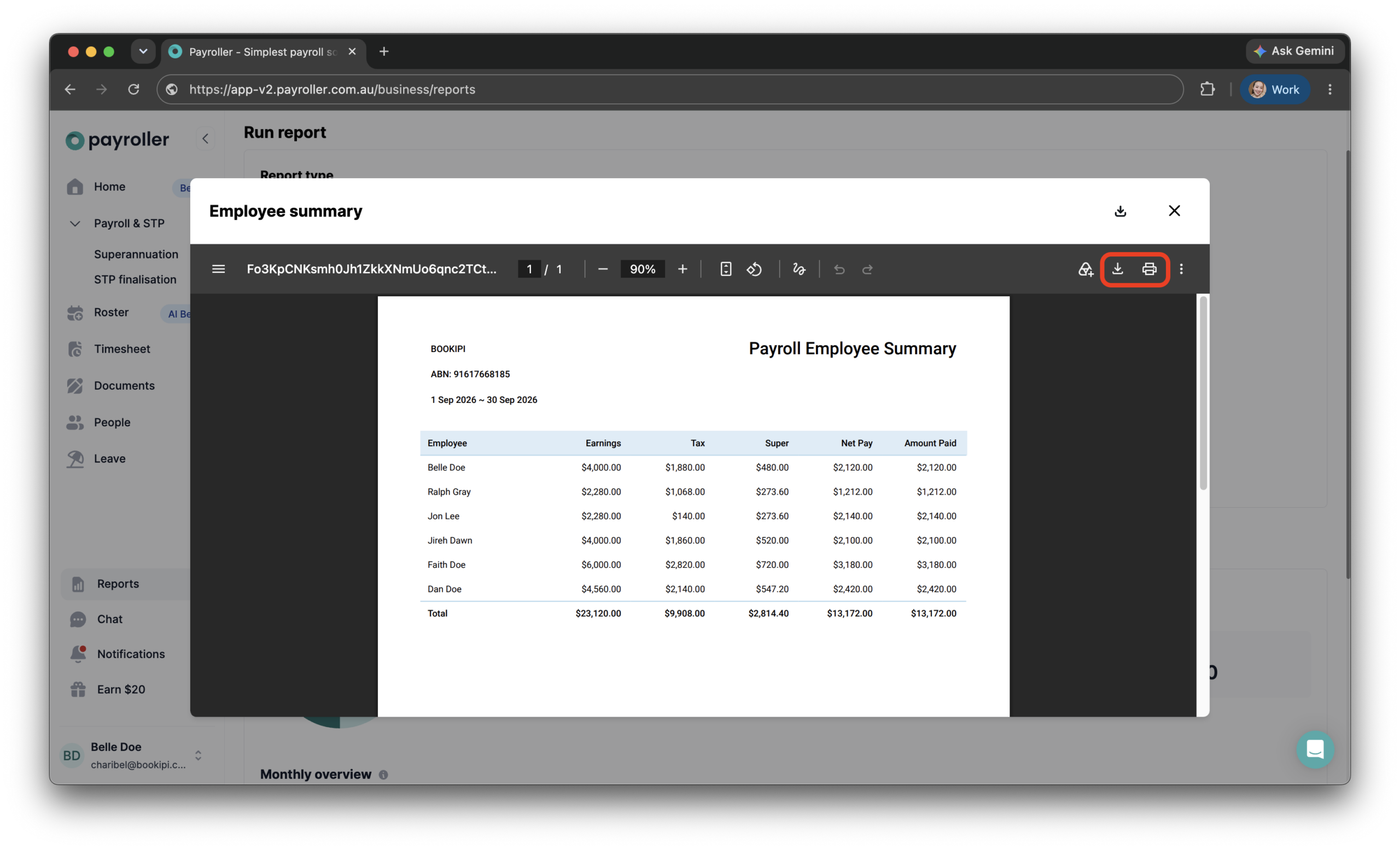Select the PDF draw annotation tool
The image size is (1400, 850).
[x=799, y=269]
